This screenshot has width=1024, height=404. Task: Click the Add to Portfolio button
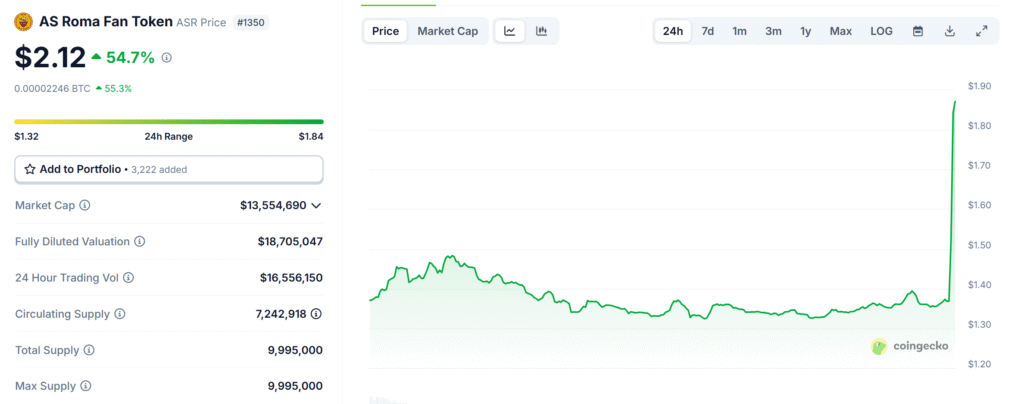click(169, 169)
